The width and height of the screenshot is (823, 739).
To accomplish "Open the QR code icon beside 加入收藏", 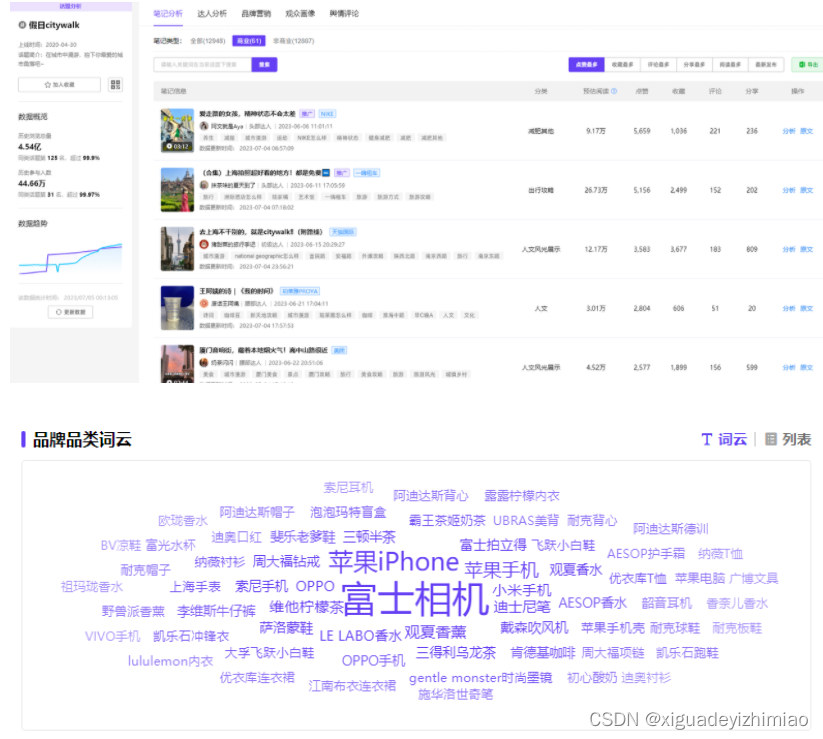I will [115, 85].
